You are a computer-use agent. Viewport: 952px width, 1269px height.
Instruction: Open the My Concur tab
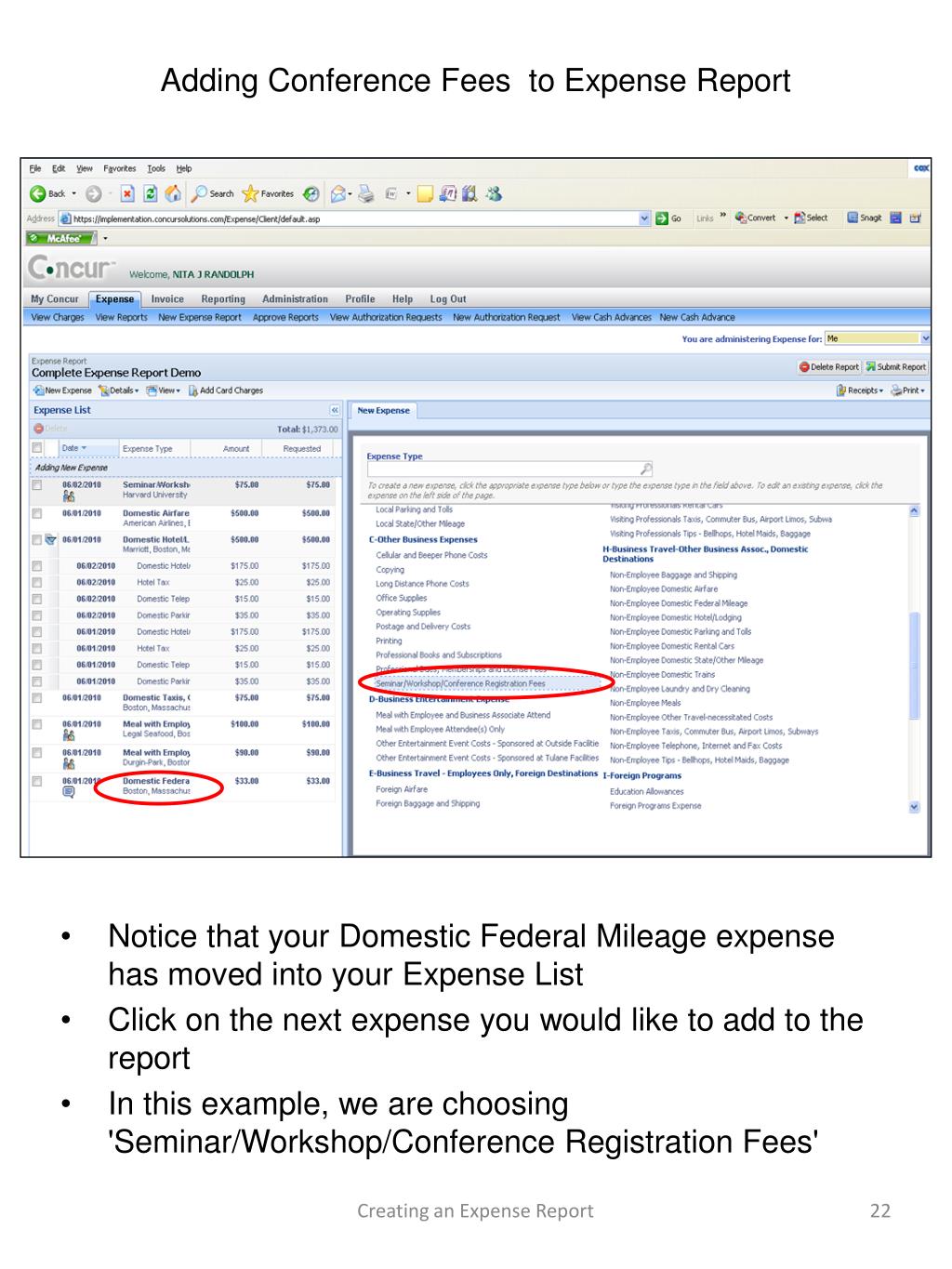tap(55, 299)
